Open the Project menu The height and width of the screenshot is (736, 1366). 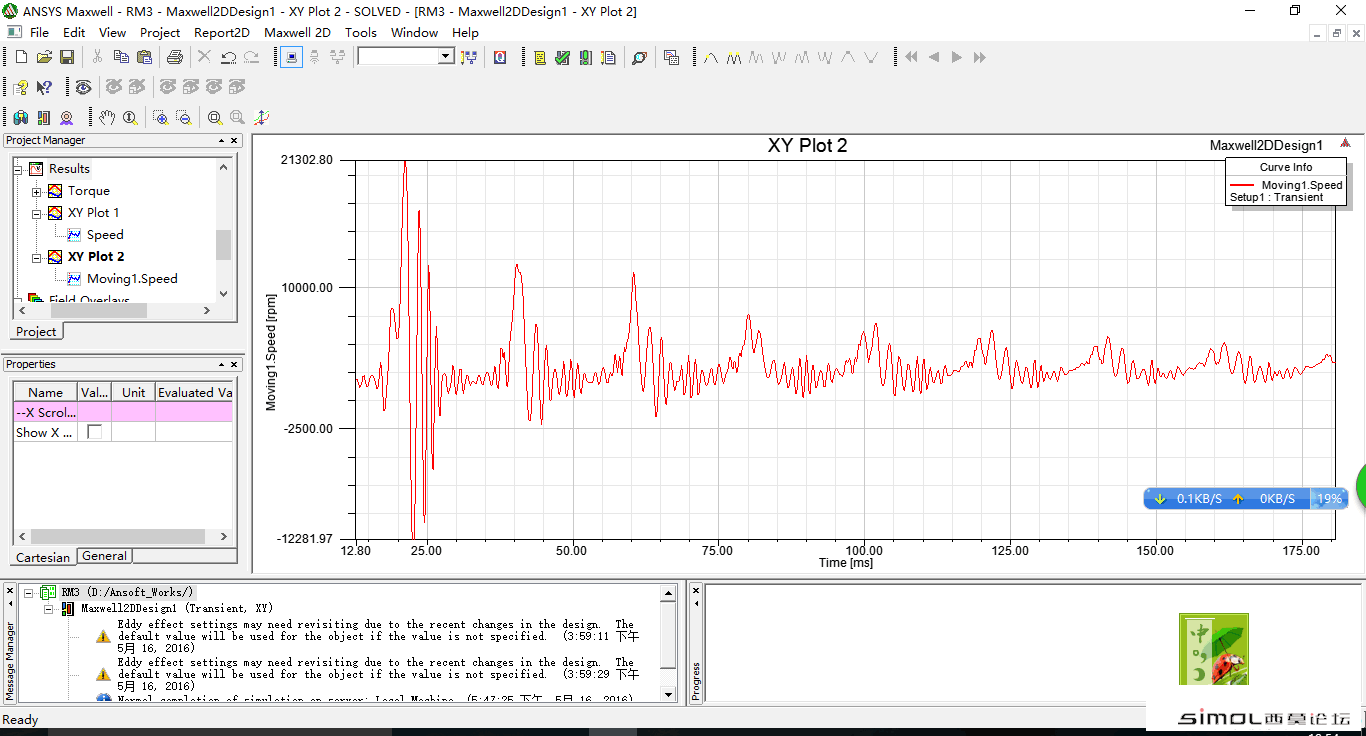point(160,32)
